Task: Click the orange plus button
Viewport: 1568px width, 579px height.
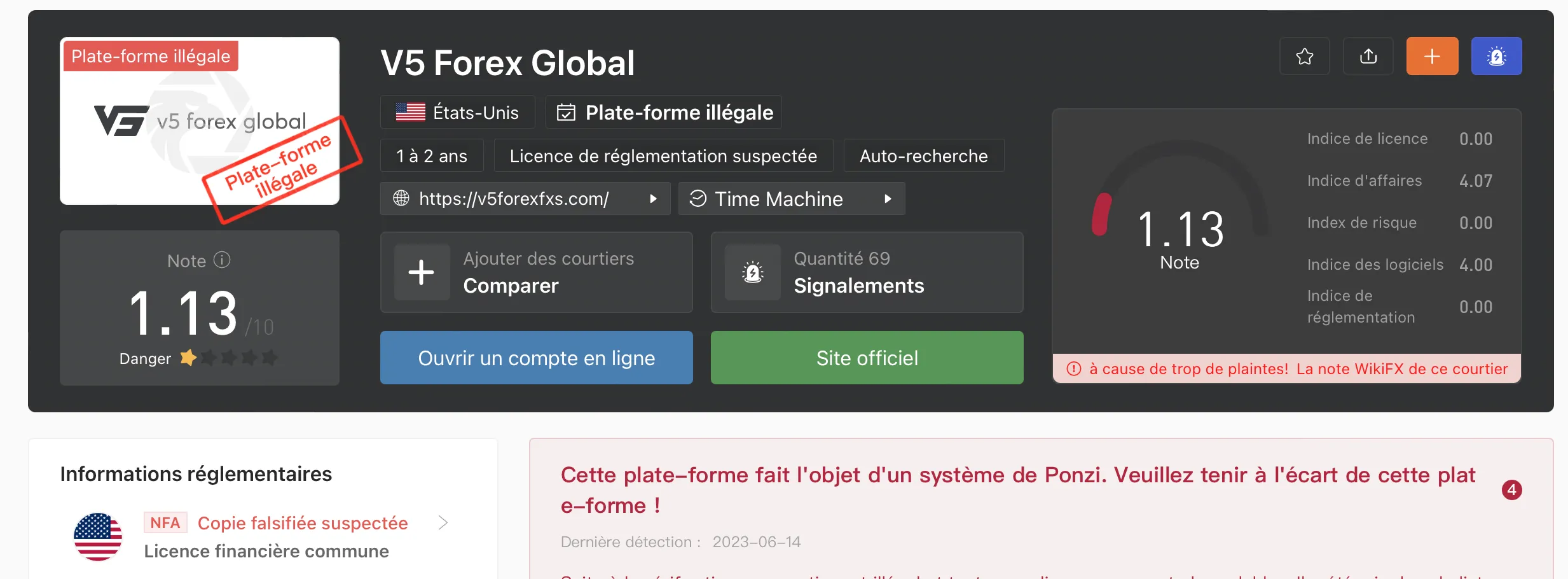Action: click(x=1432, y=56)
